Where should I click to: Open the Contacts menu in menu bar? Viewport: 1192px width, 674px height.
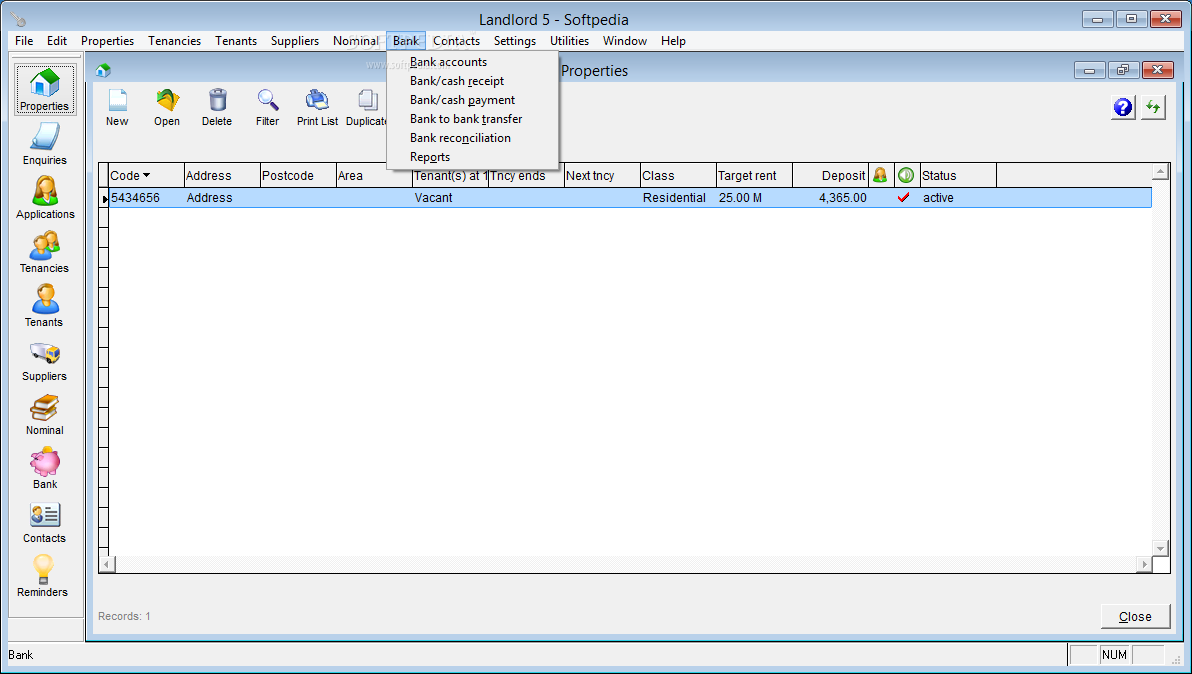pos(456,41)
